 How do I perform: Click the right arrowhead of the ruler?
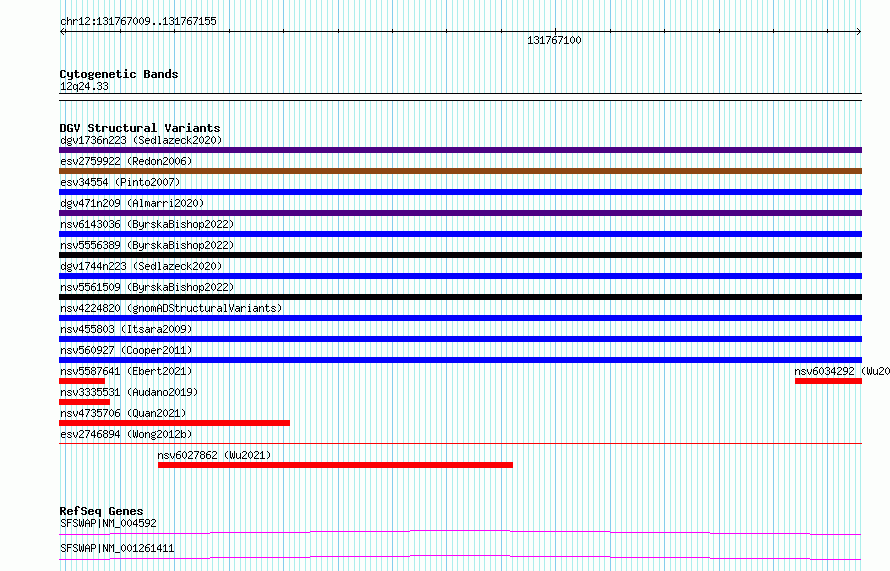[859, 32]
